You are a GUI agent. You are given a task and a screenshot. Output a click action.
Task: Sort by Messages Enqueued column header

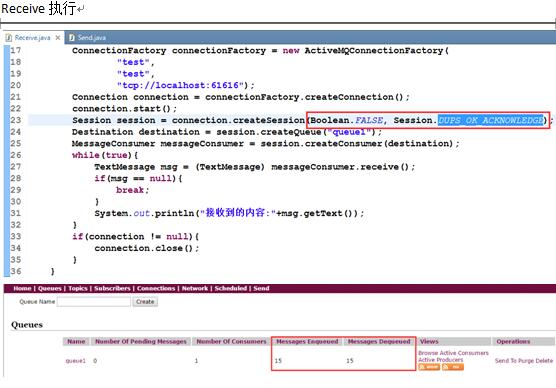(x=307, y=341)
